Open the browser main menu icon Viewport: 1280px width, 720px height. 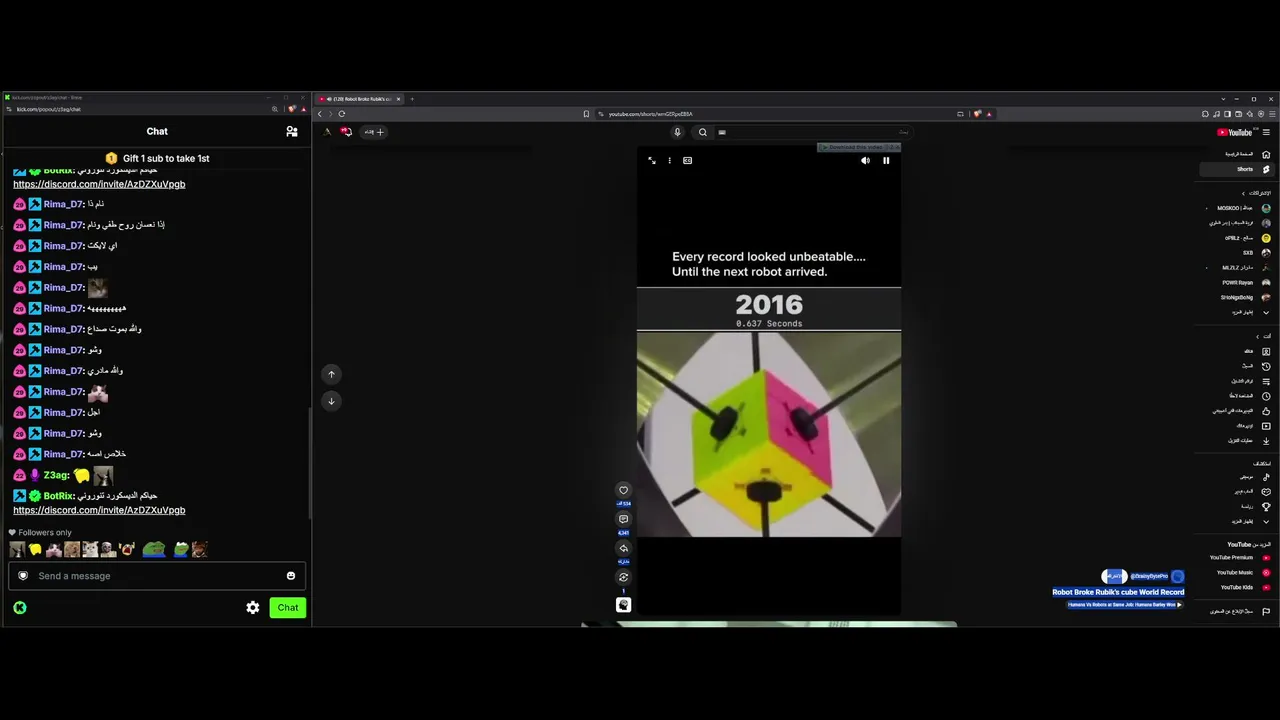point(1271,114)
